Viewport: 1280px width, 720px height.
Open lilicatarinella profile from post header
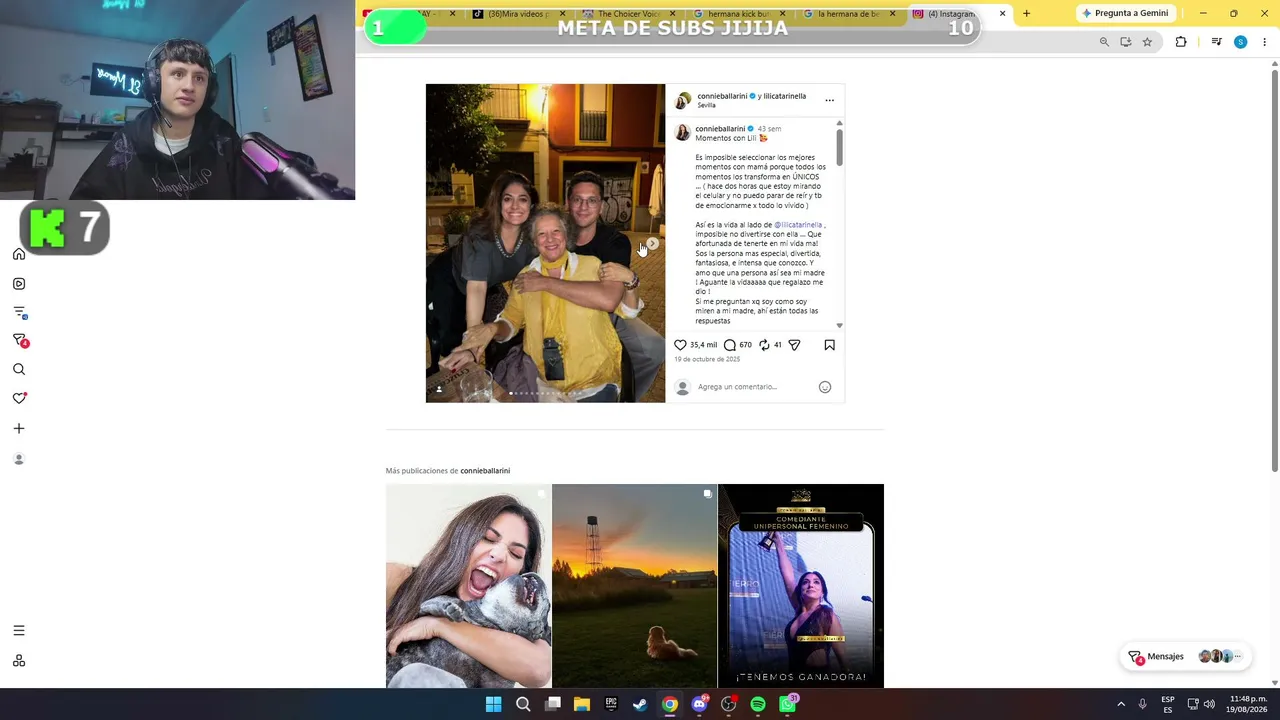(784, 96)
